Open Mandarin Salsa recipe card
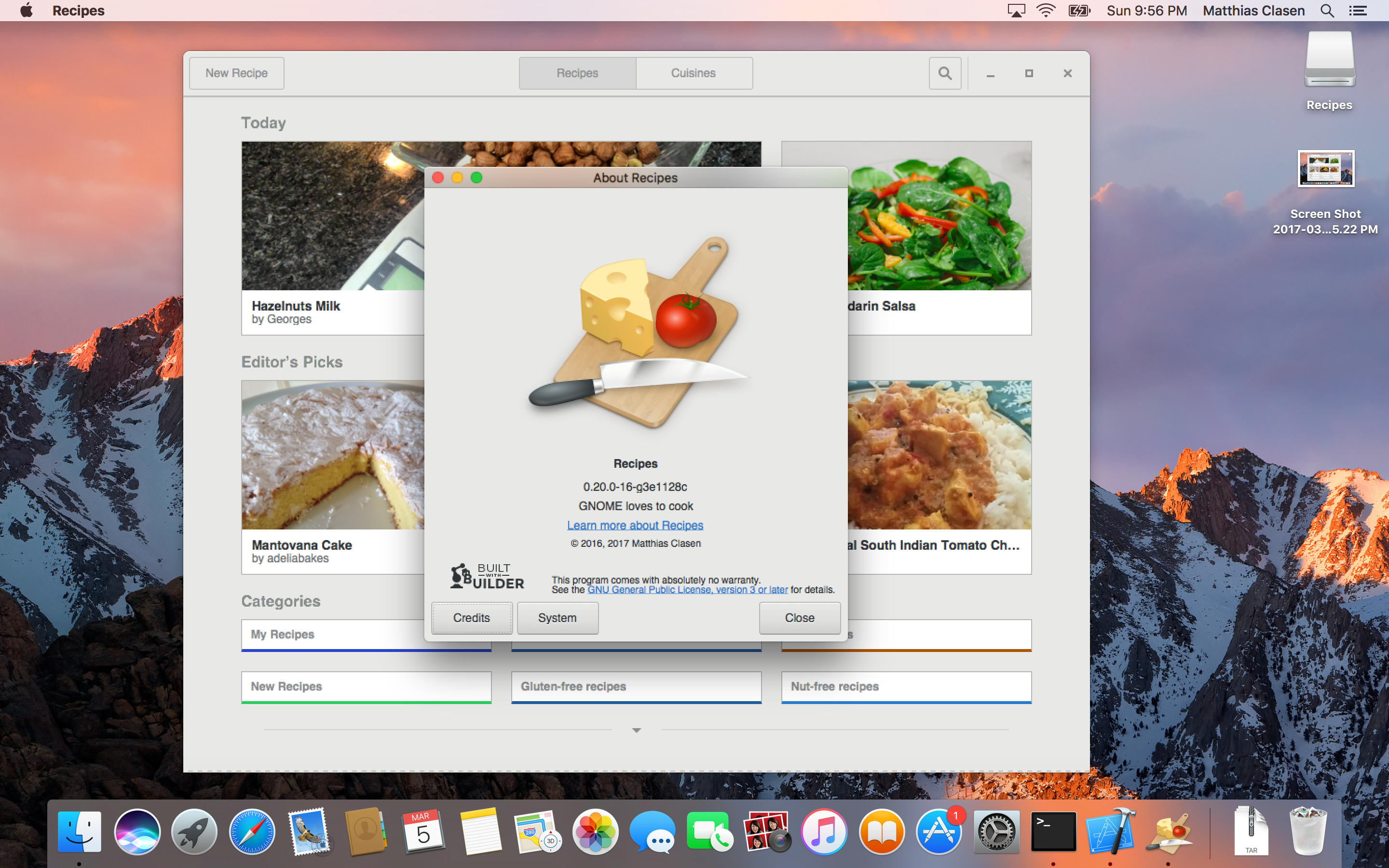Viewport: 1389px width, 868px height. pos(940,238)
